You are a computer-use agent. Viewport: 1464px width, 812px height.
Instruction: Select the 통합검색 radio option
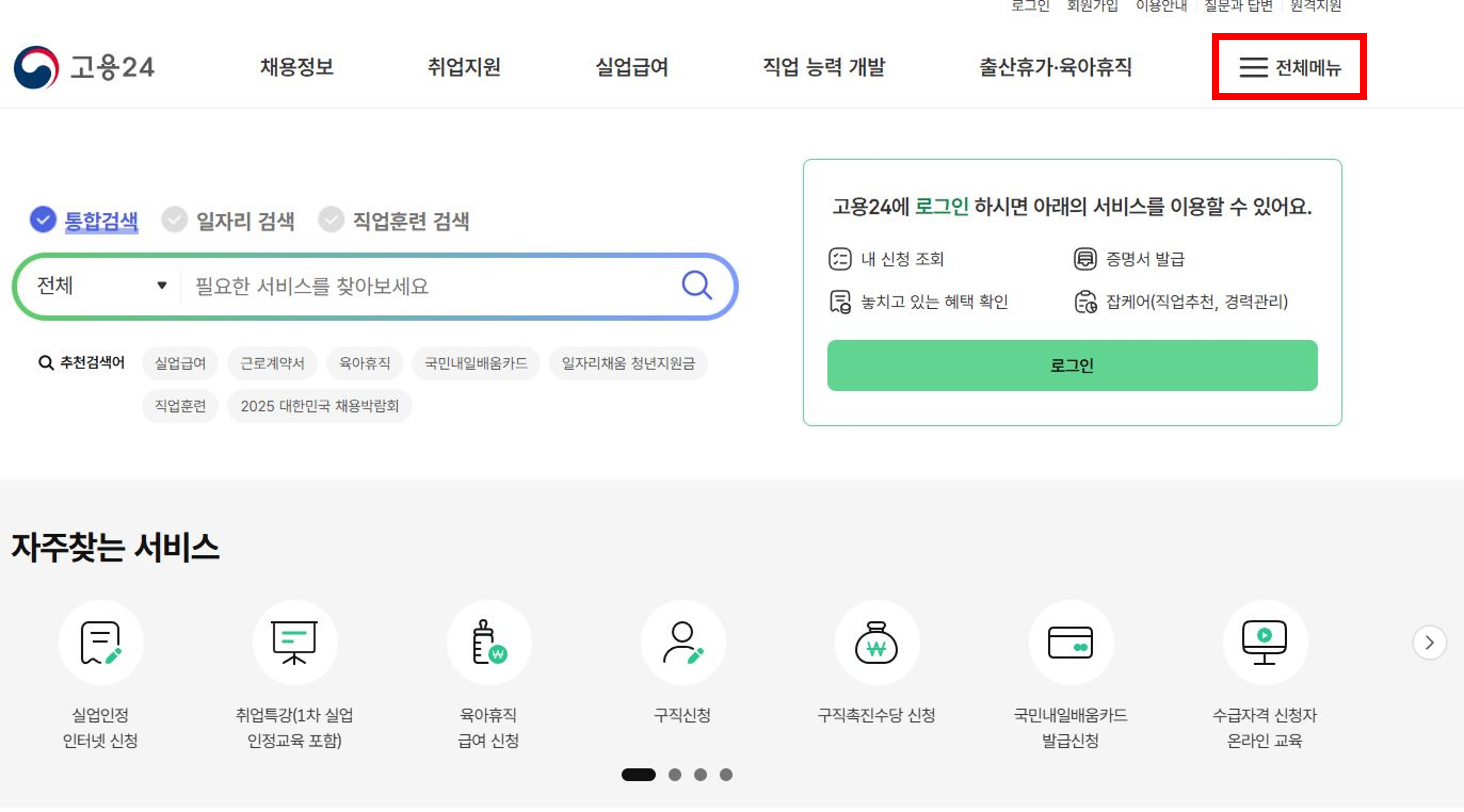[43, 220]
